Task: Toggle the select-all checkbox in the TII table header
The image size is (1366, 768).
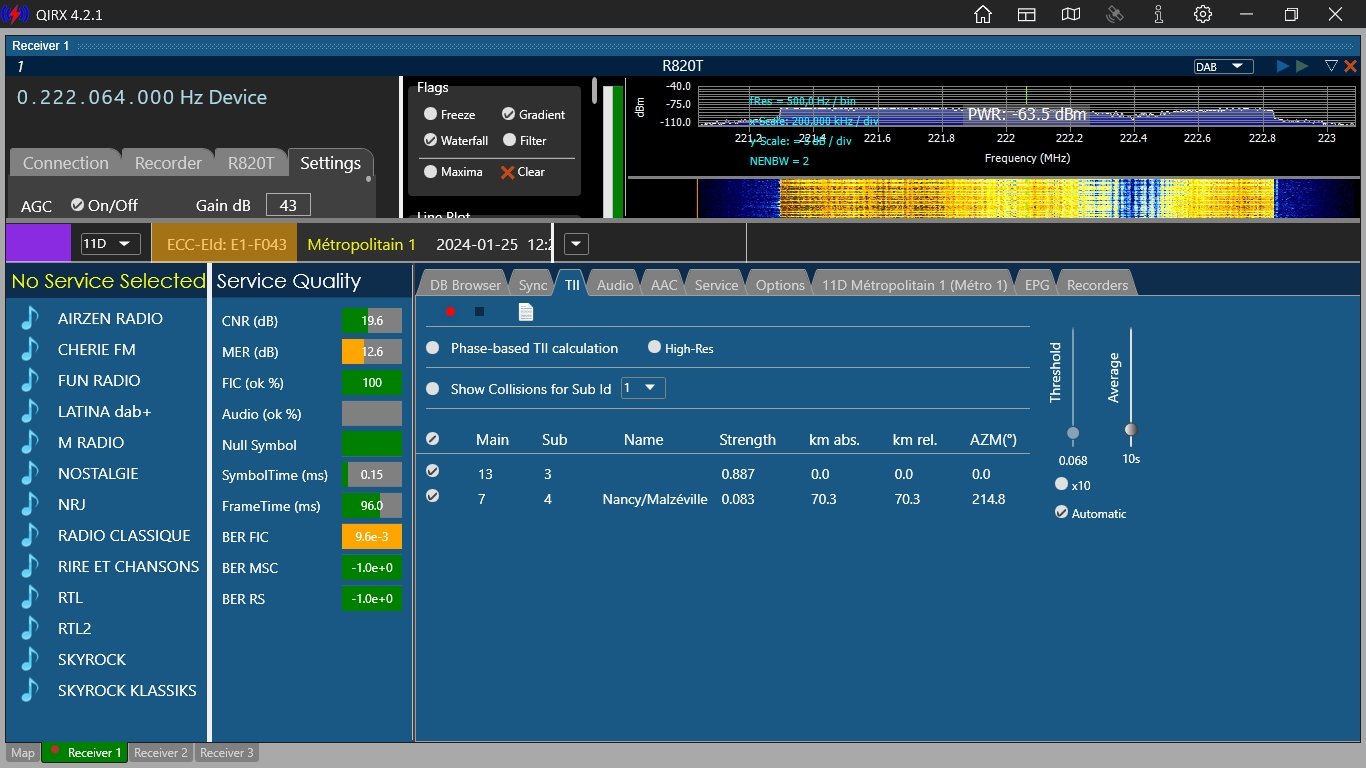Action: [432, 439]
